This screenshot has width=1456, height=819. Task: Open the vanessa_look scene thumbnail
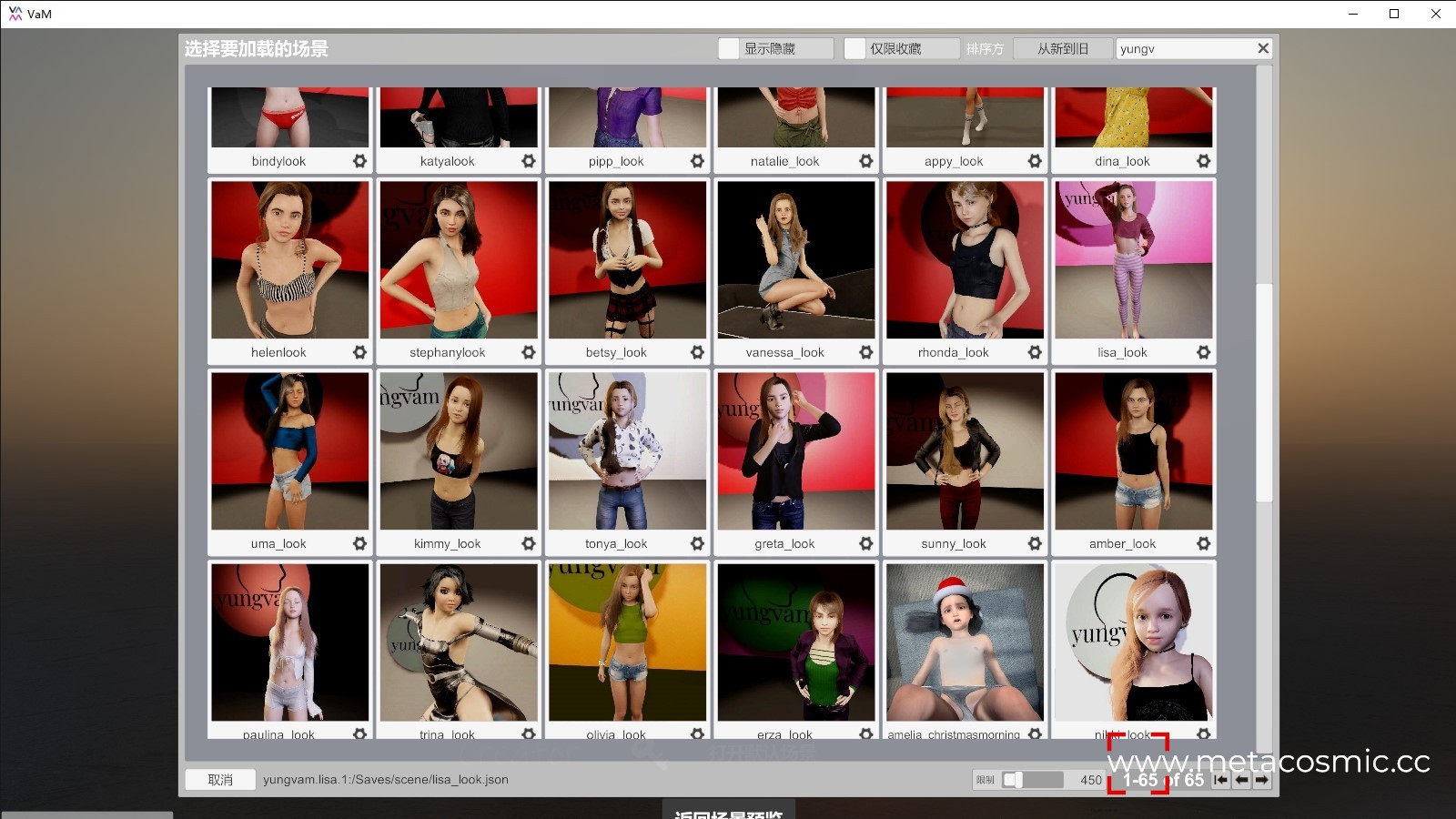coord(796,259)
